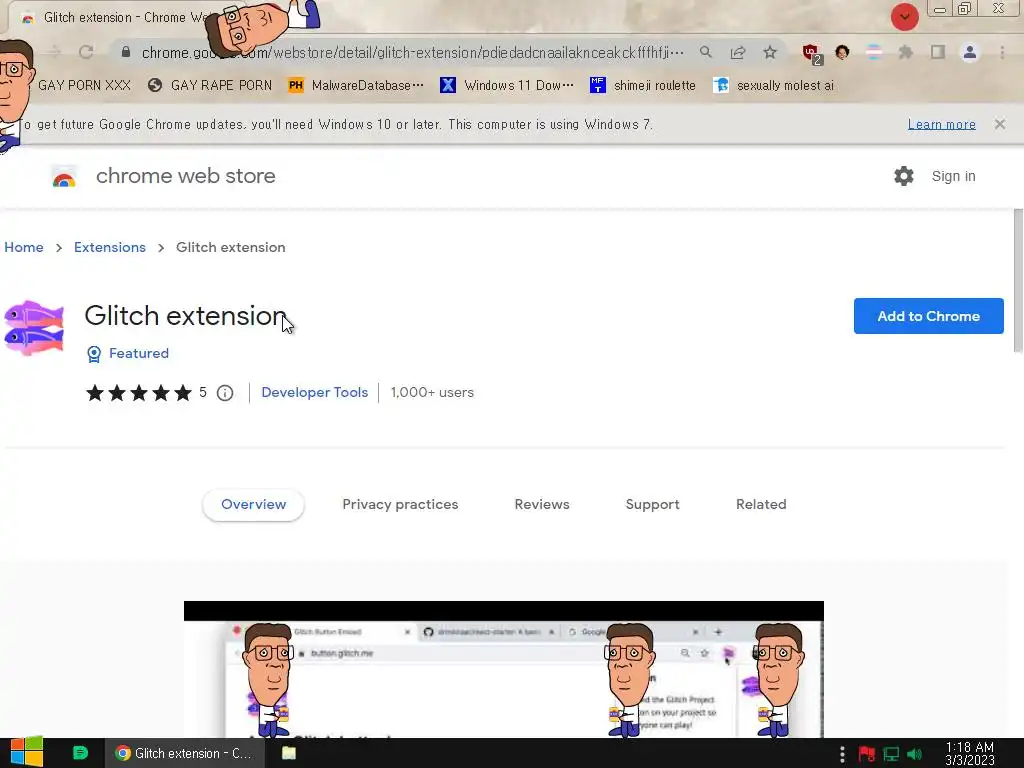1024x768 pixels.
Task: Switch to Reviews tab
Action: (542, 504)
